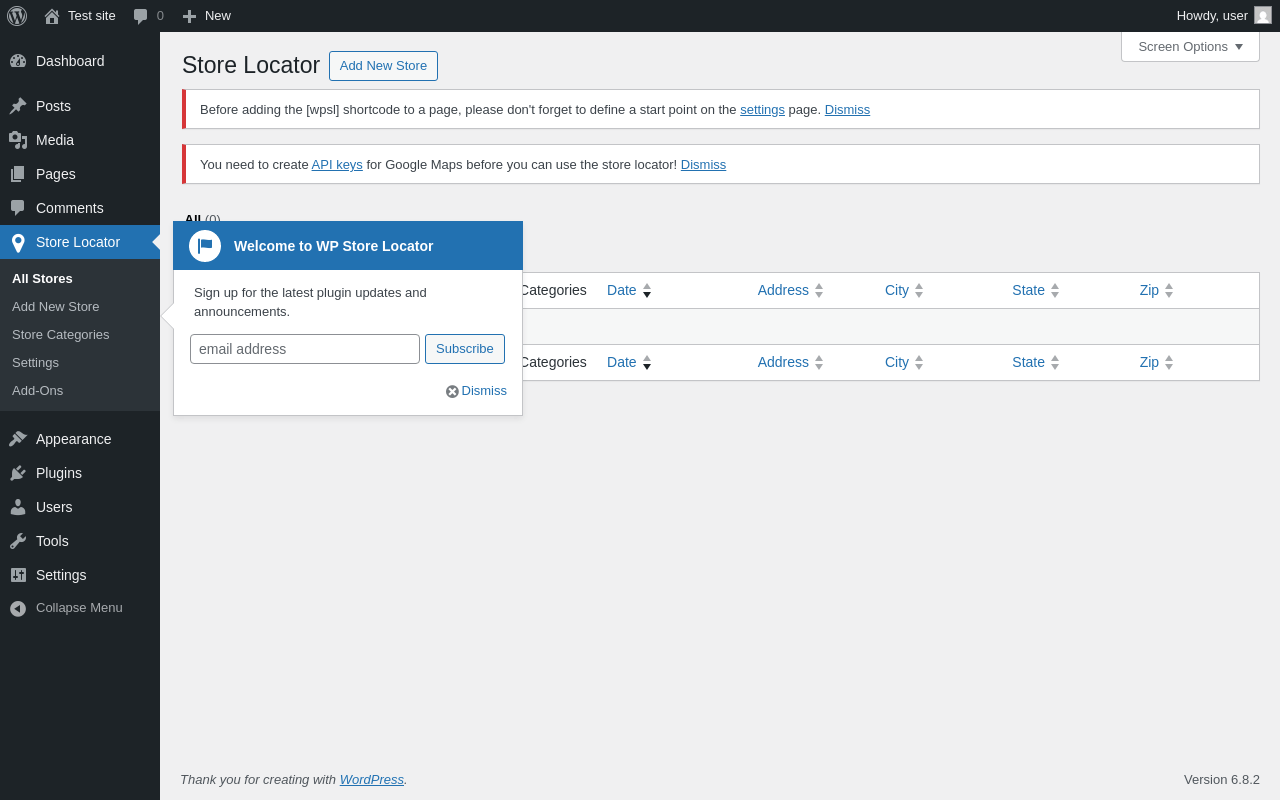Click the Zip header in footer row
1280x800 pixels.
pos(1149,362)
